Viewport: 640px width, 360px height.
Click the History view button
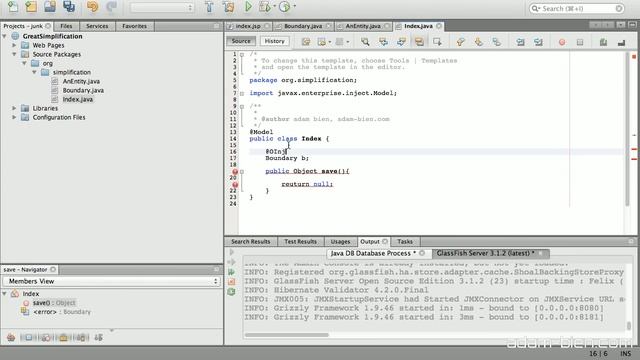coord(274,41)
